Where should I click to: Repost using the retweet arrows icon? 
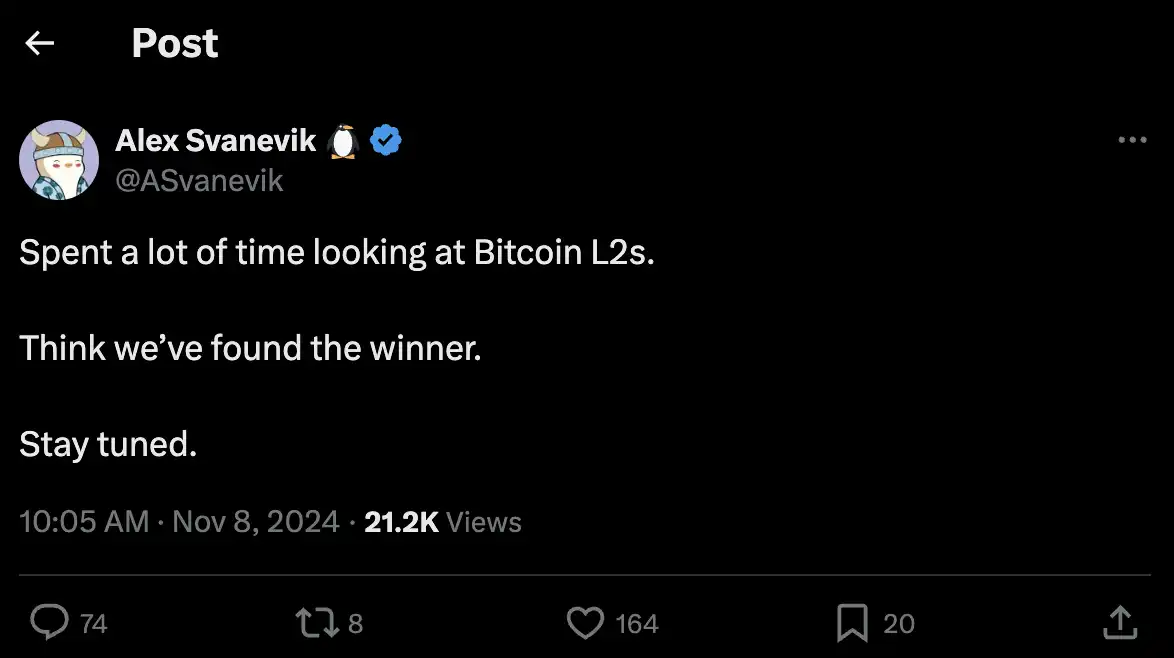[x=317, y=623]
